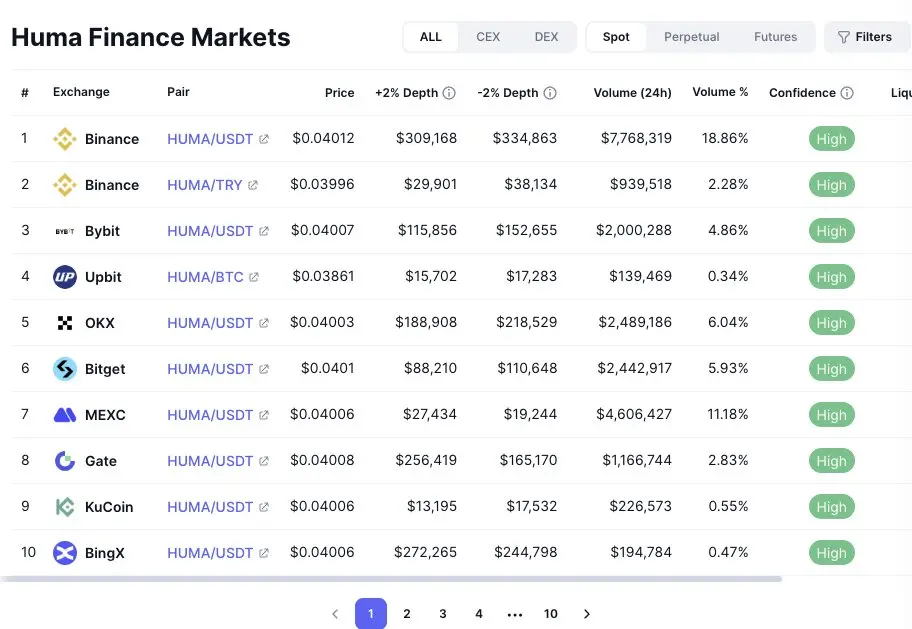Open the HUMA/BTC pair link
912x629 pixels.
[205, 277]
